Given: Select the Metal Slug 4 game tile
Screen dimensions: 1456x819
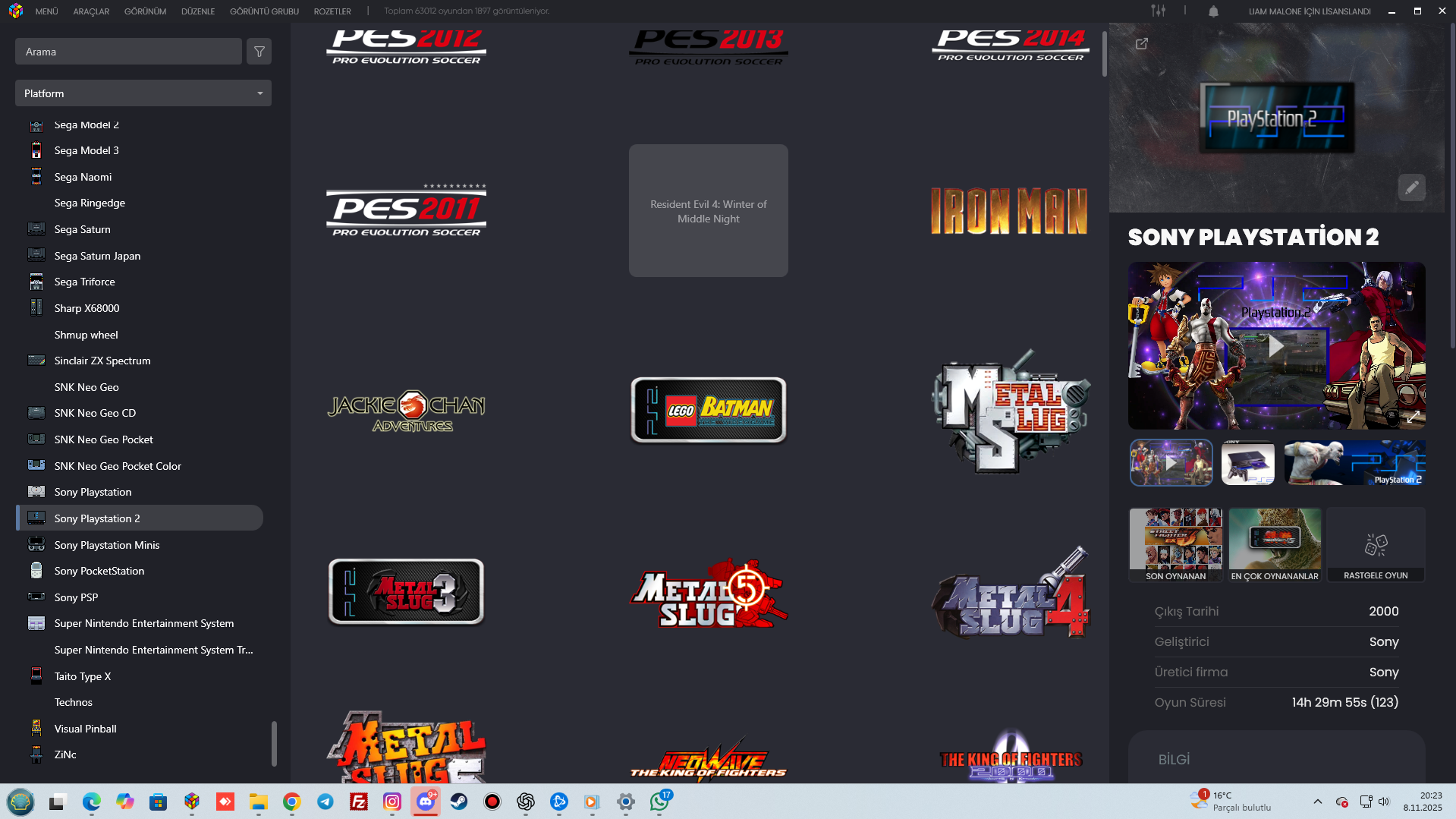Looking at the screenshot, I should (1010, 593).
